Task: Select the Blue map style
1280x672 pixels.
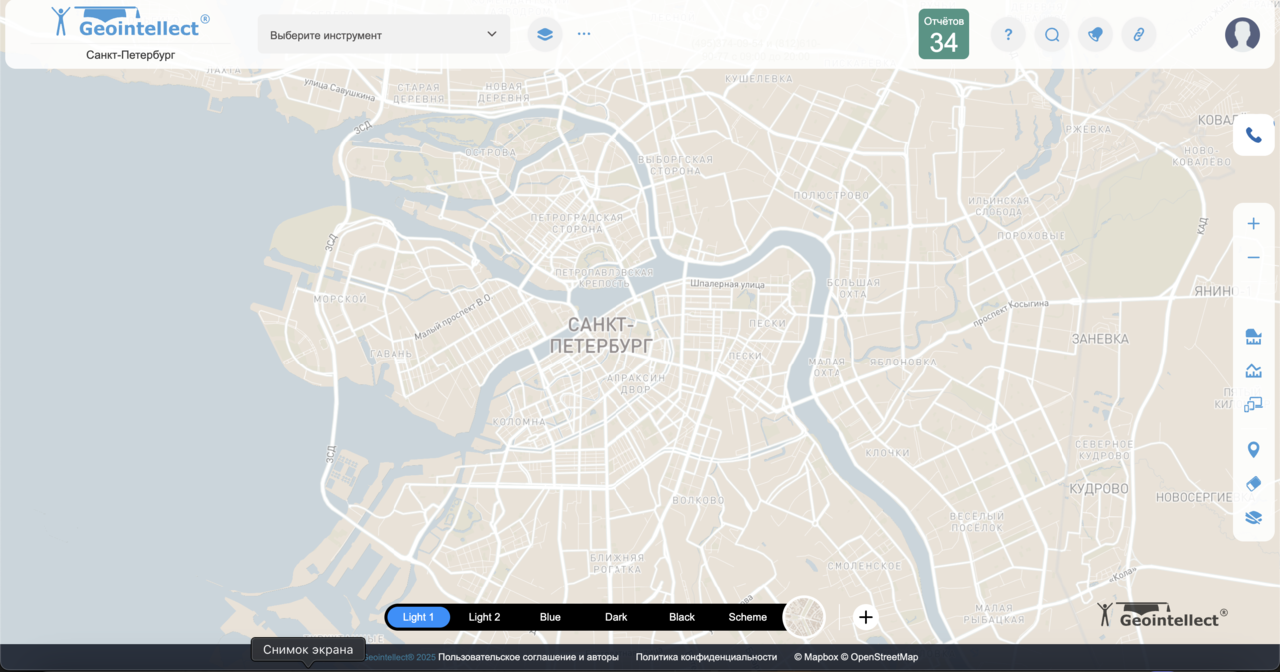Action: pos(550,617)
